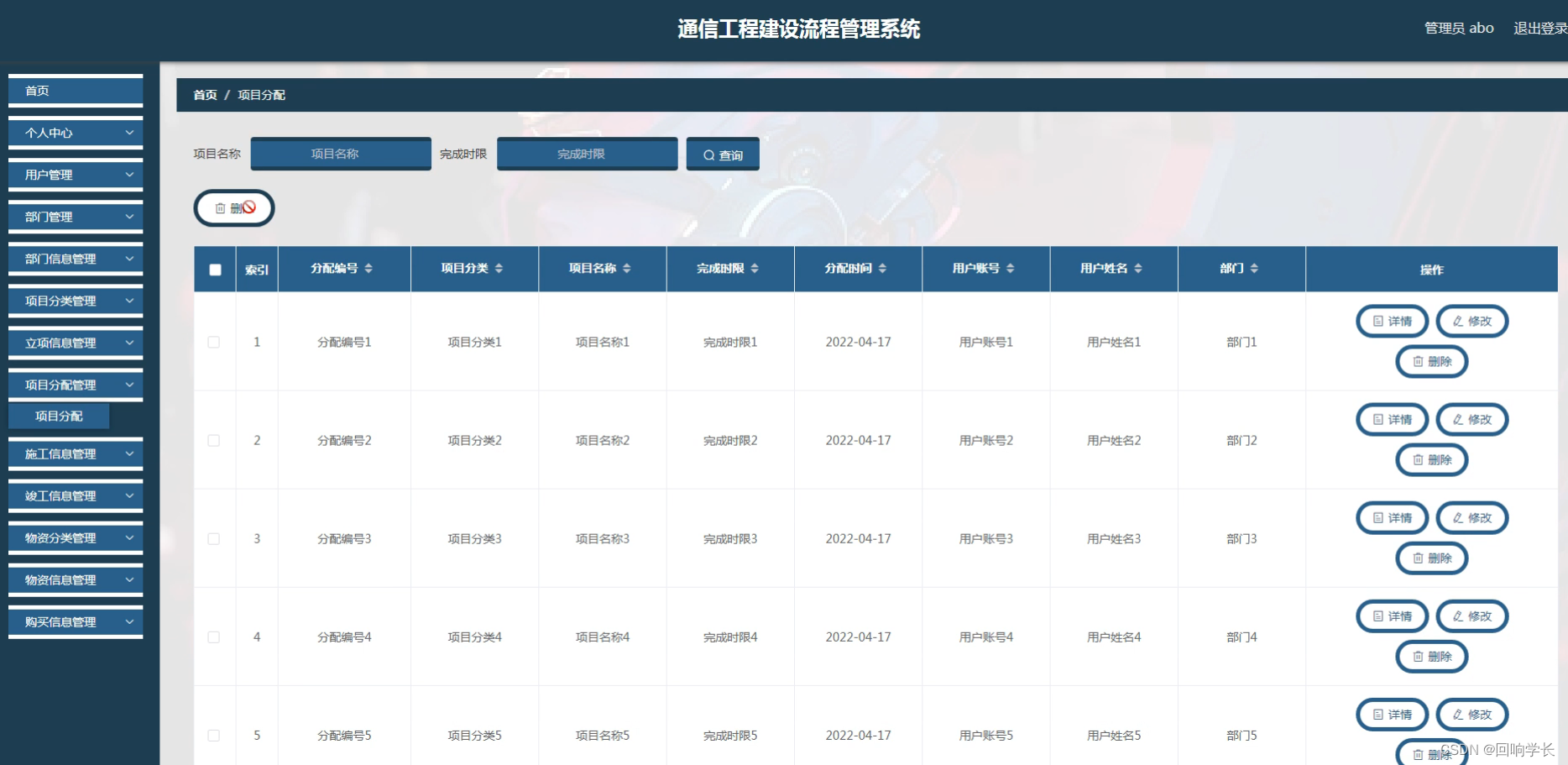The height and width of the screenshot is (765, 1568).
Task: Click 删除 icon for row 分配编号3
Action: point(1432,558)
